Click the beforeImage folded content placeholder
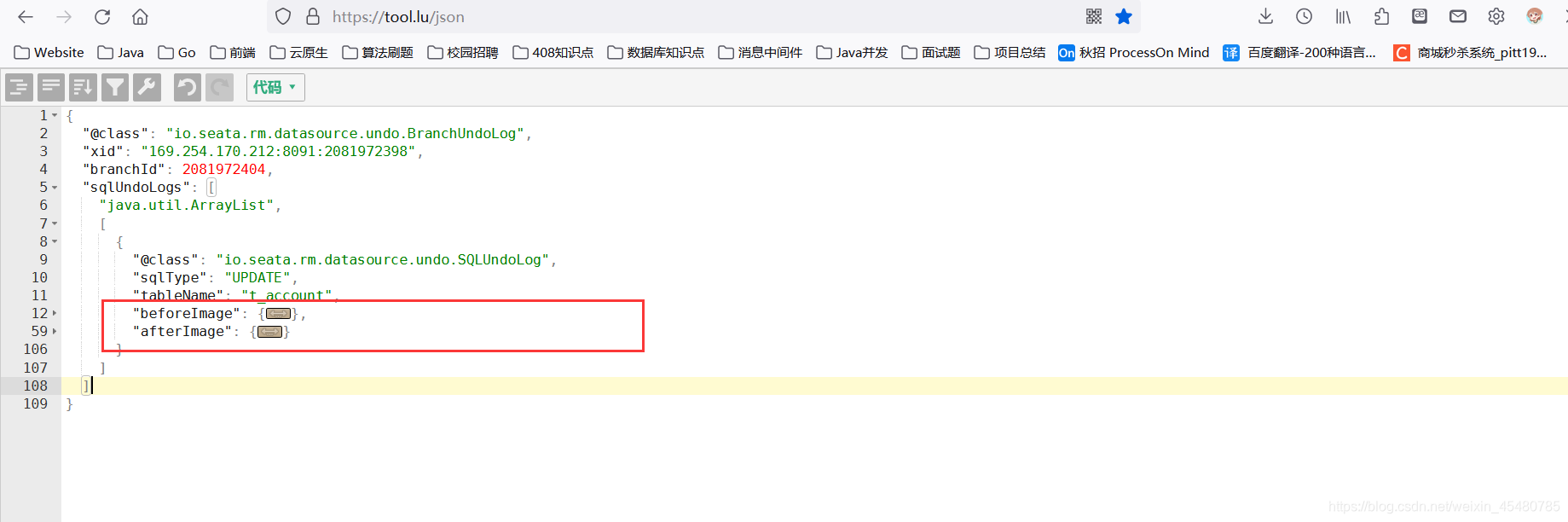1568x522 pixels. (278, 314)
